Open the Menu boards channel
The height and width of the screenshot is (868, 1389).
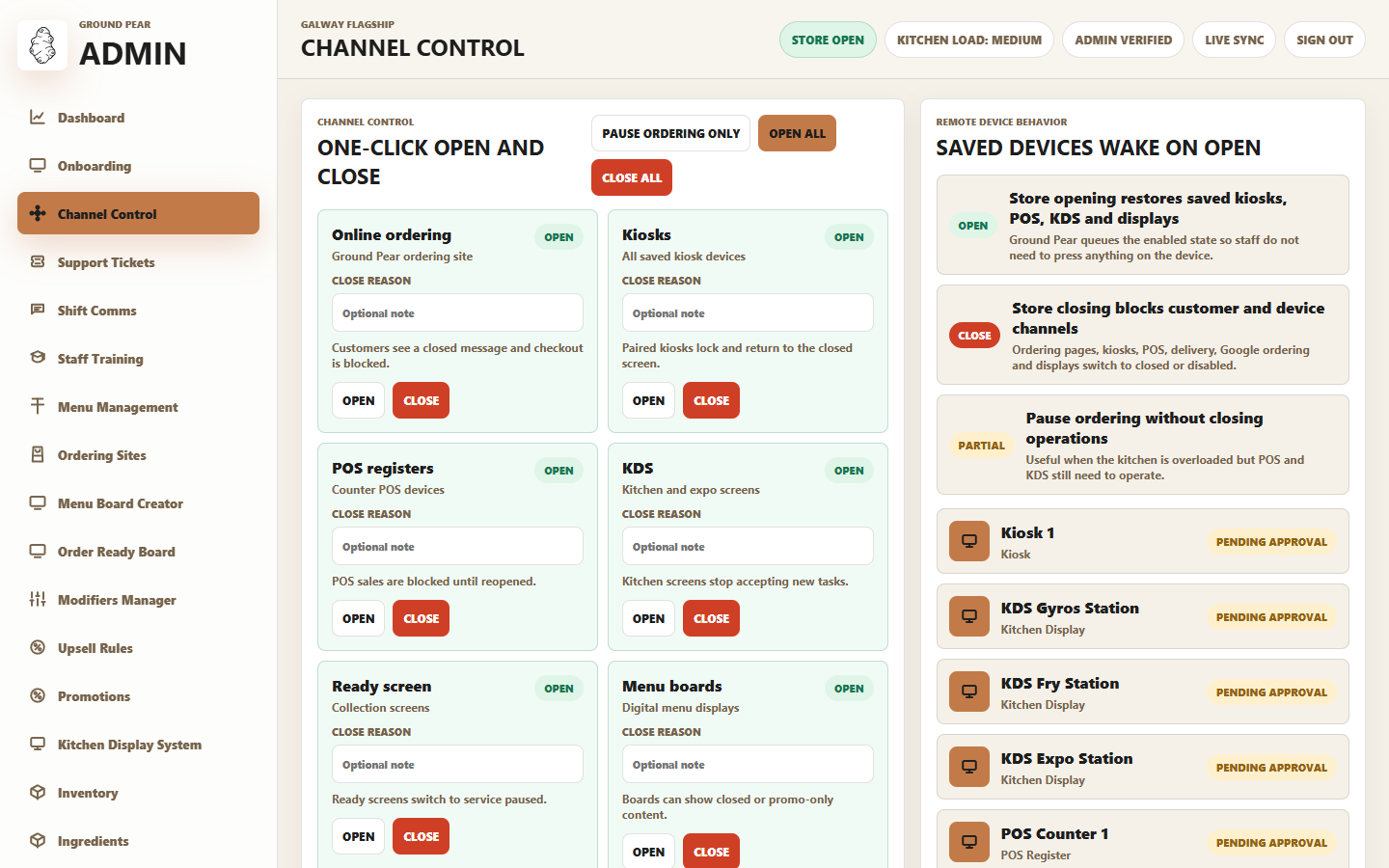click(x=649, y=851)
